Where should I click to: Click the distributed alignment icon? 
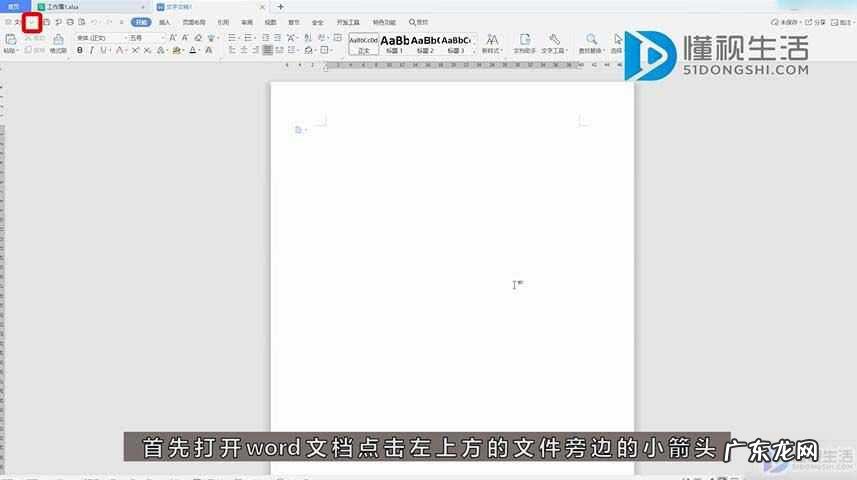[x=279, y=50]
